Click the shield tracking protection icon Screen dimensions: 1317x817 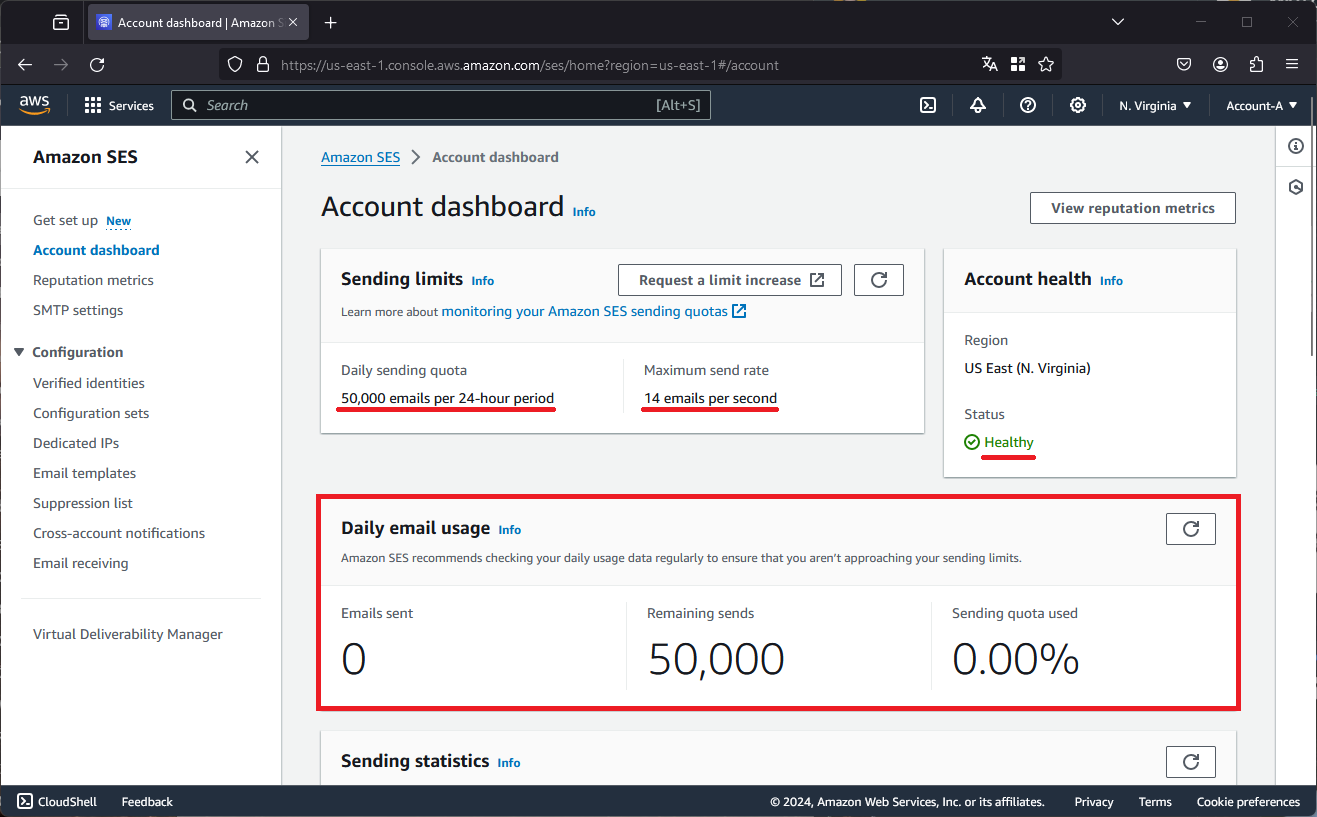click(x=235, y=65)
